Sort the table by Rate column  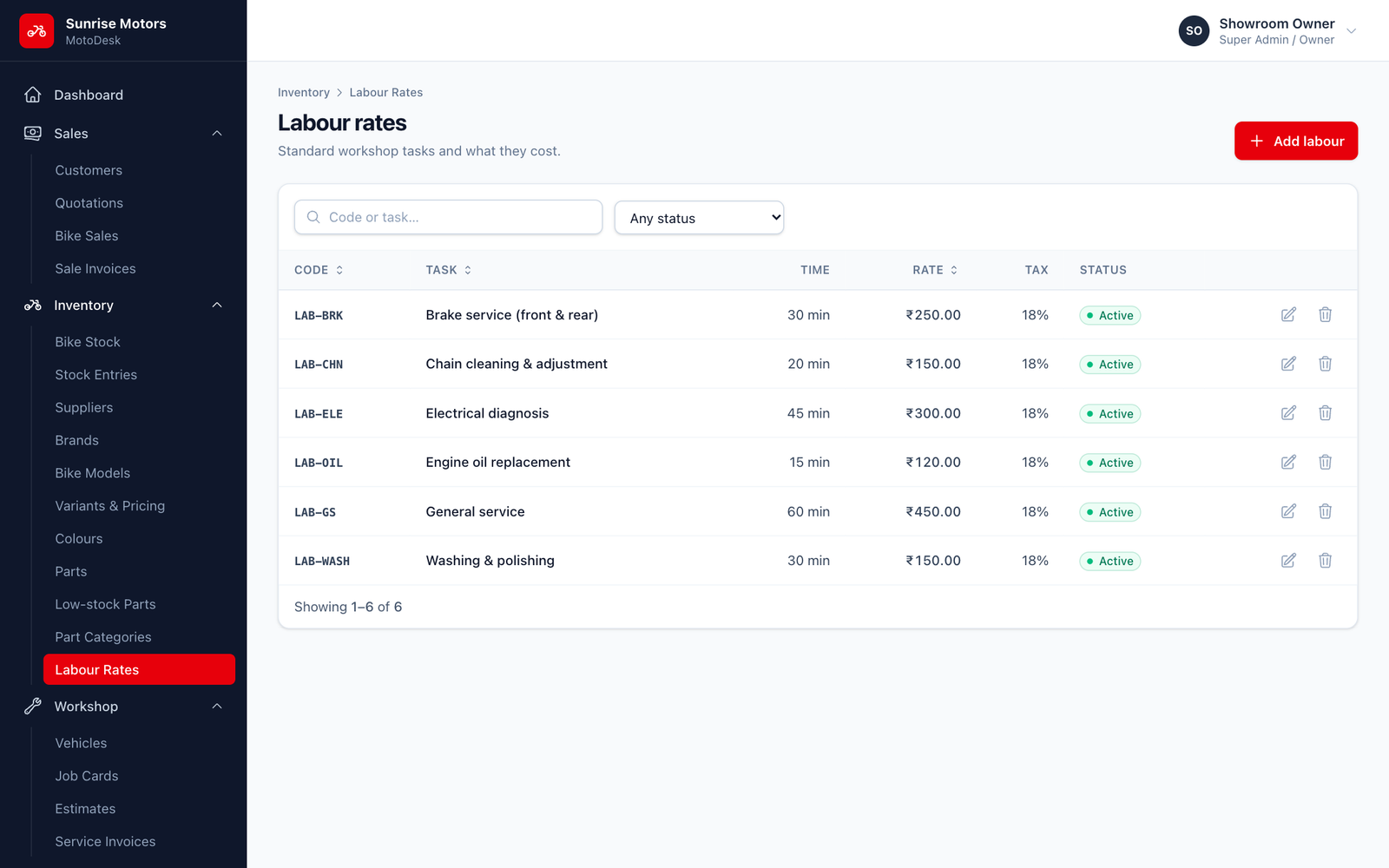pos(935,270)
